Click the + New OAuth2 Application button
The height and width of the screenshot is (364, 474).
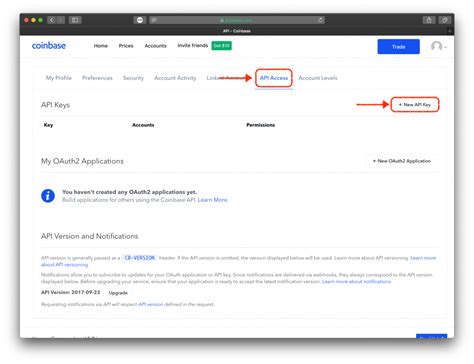[402, 161]
